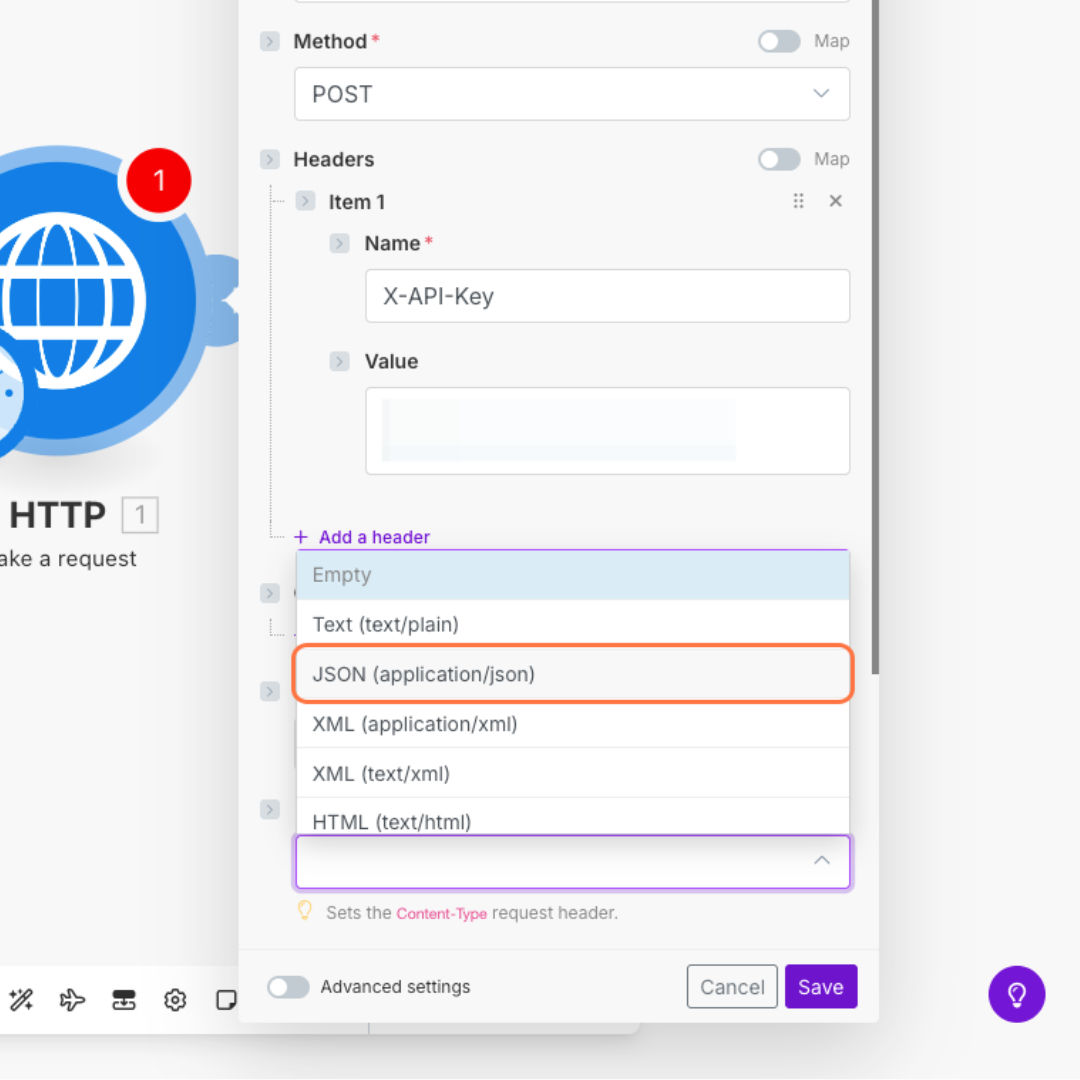The width and height of the screenshot is (1080, 1080).
Task: Click the X-API-Key name field
Action: click(608, 296)
